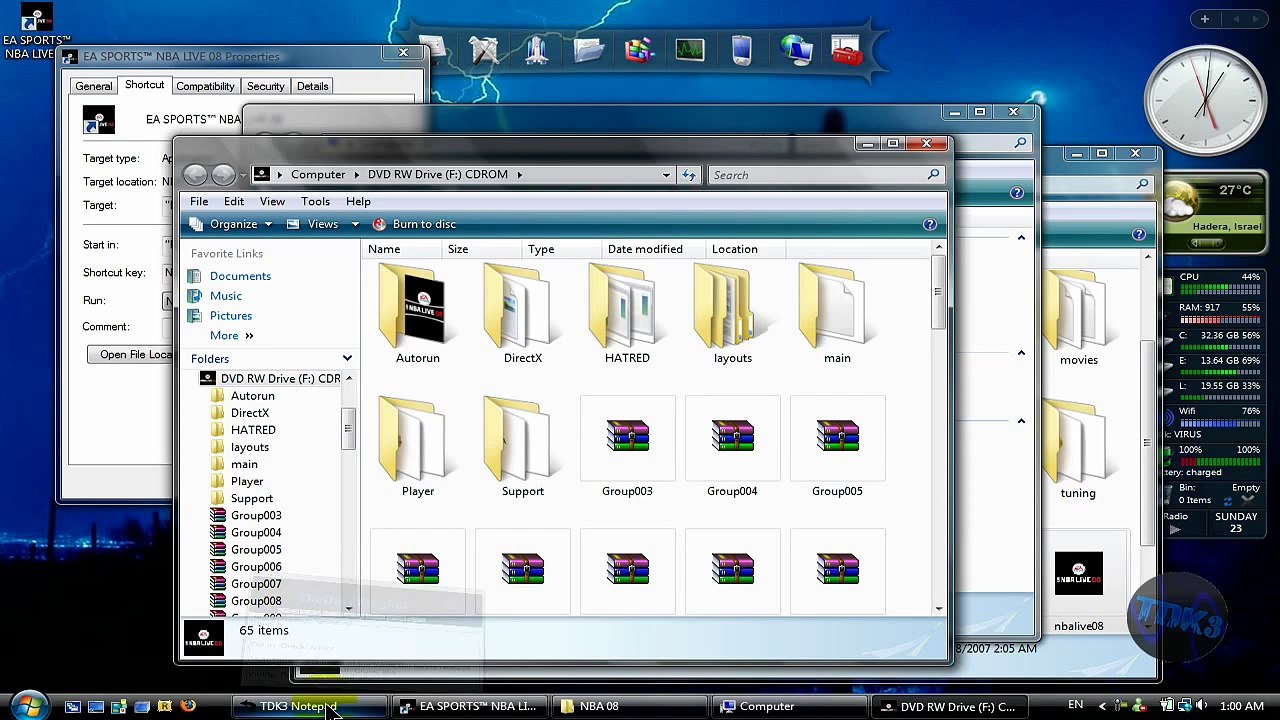Launch the mobile device icon in dock
The image size is (1280, 720).
[x=741, y=50]
